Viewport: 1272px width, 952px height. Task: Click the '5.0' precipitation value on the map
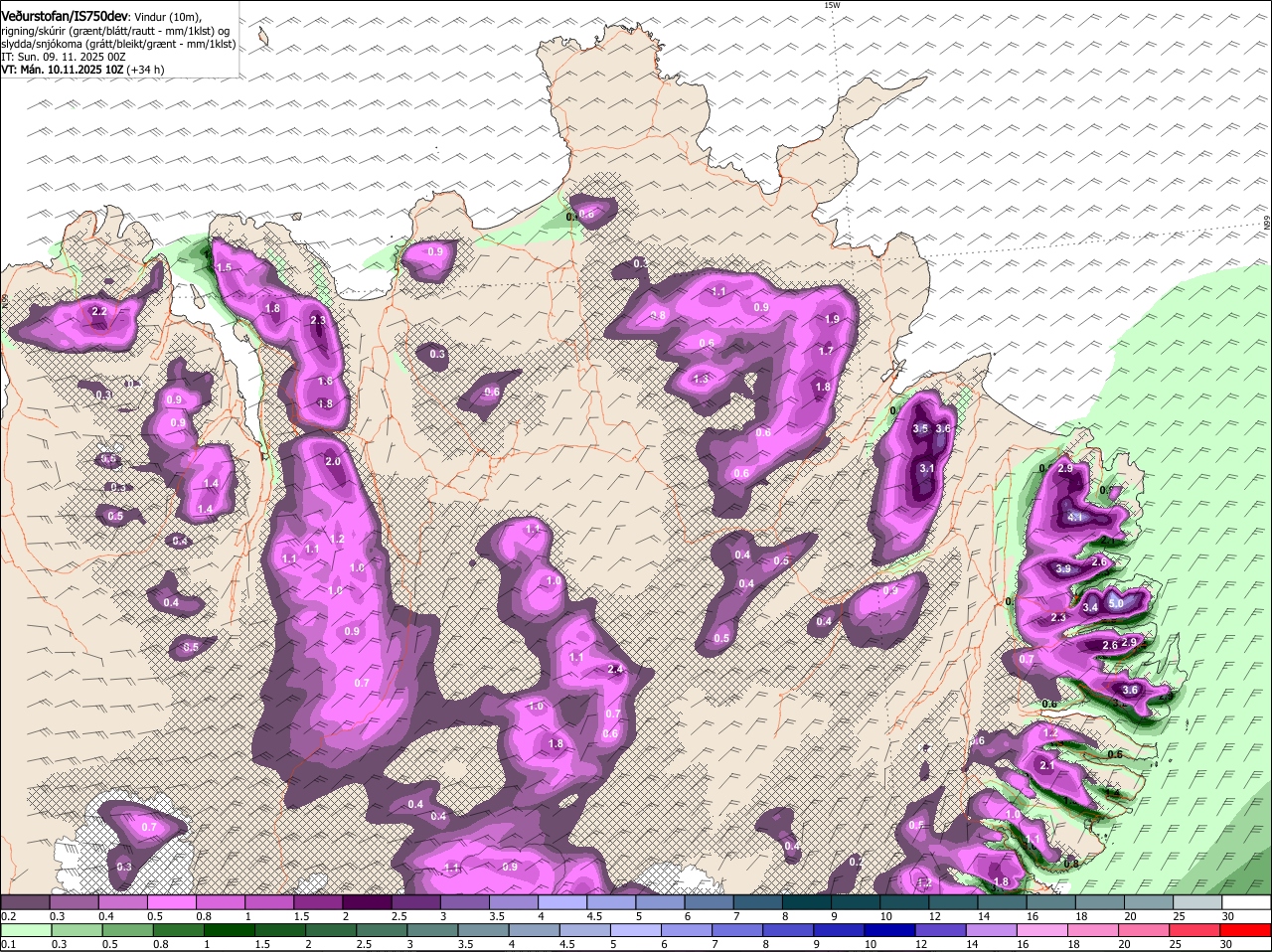pyautogui.click(x=1115, y=603)
